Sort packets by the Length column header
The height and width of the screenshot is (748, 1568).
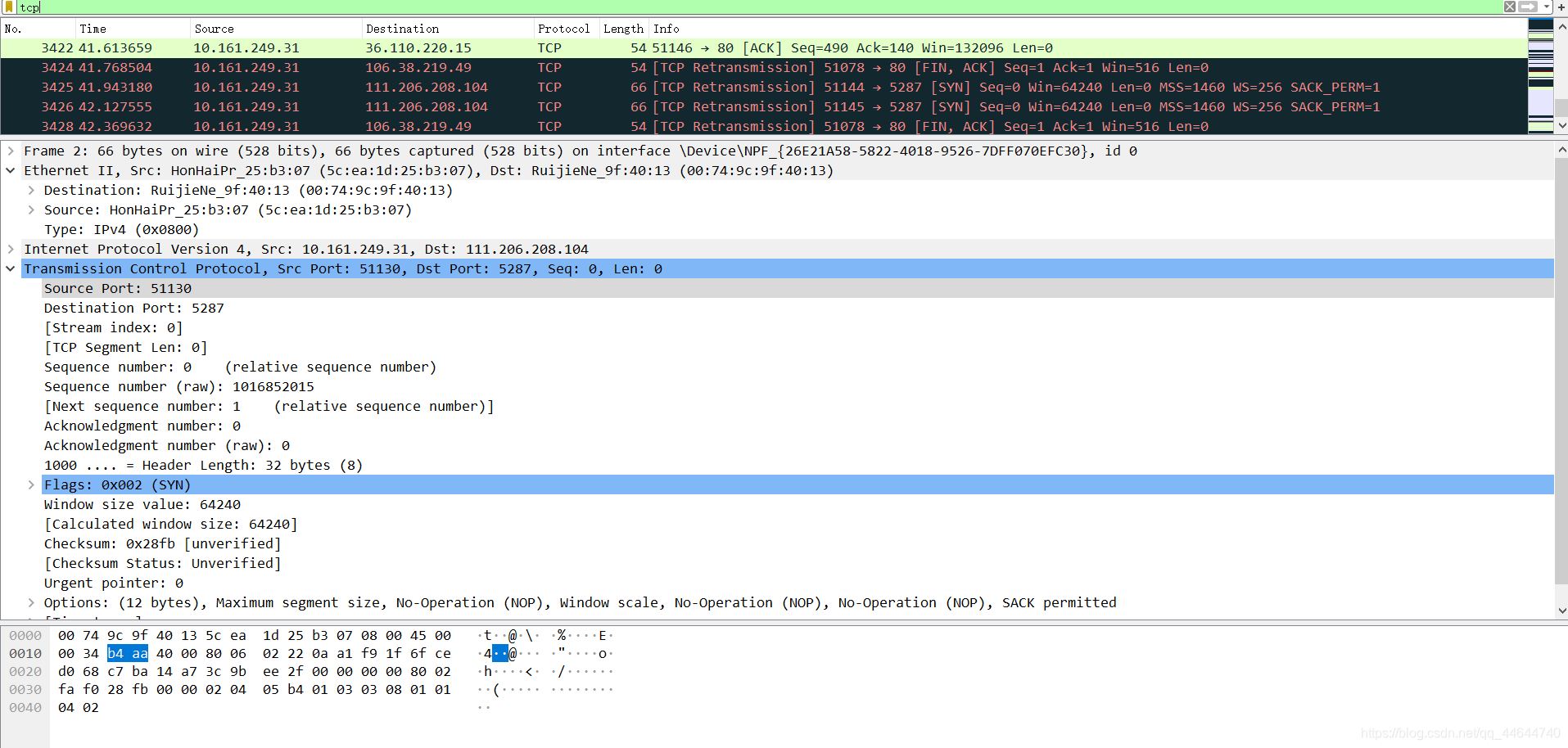624,29
